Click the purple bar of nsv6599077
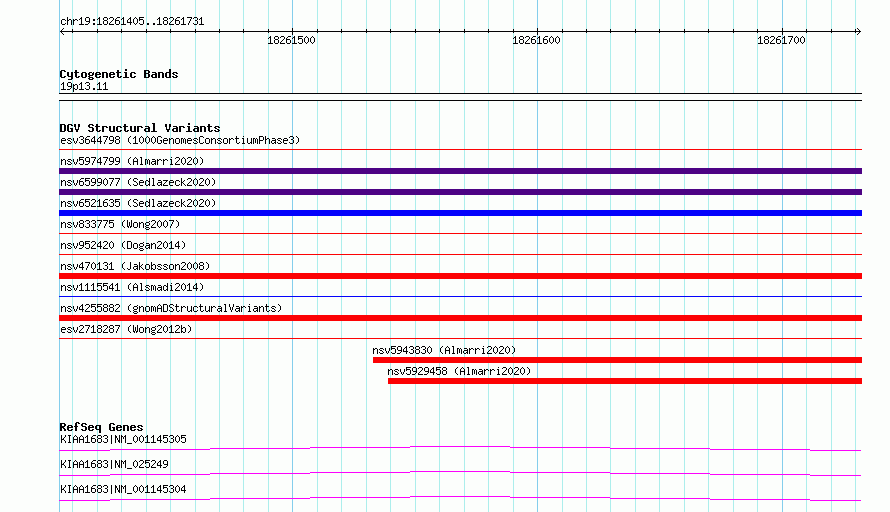This screenshot has height=512, width=890. (460, 192)
